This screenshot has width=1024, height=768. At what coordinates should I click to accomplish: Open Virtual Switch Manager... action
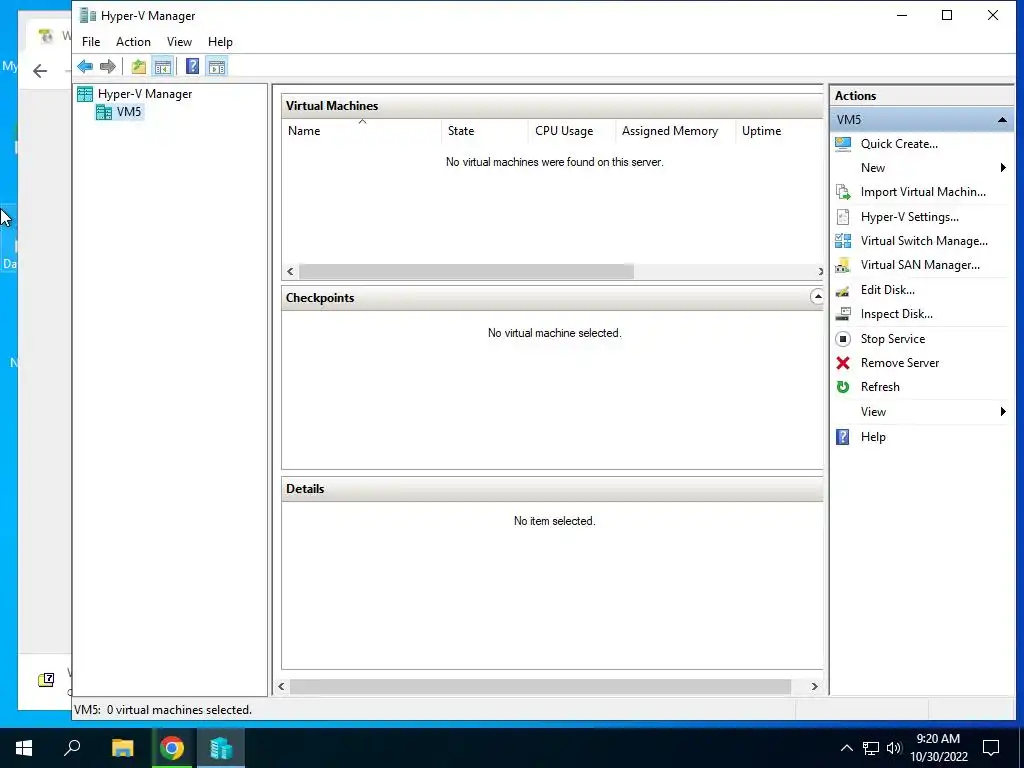pyautogui.click(x=924, y=241)
